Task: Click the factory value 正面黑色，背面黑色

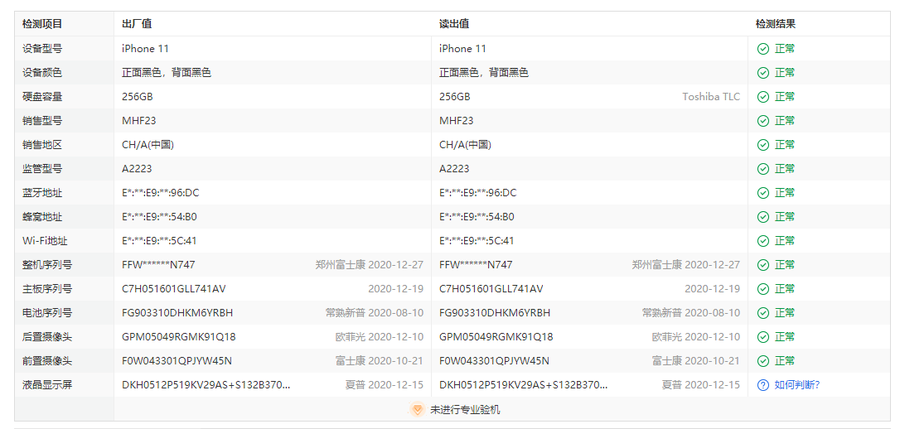Action: pyautogui.click(x=166, y=73)
